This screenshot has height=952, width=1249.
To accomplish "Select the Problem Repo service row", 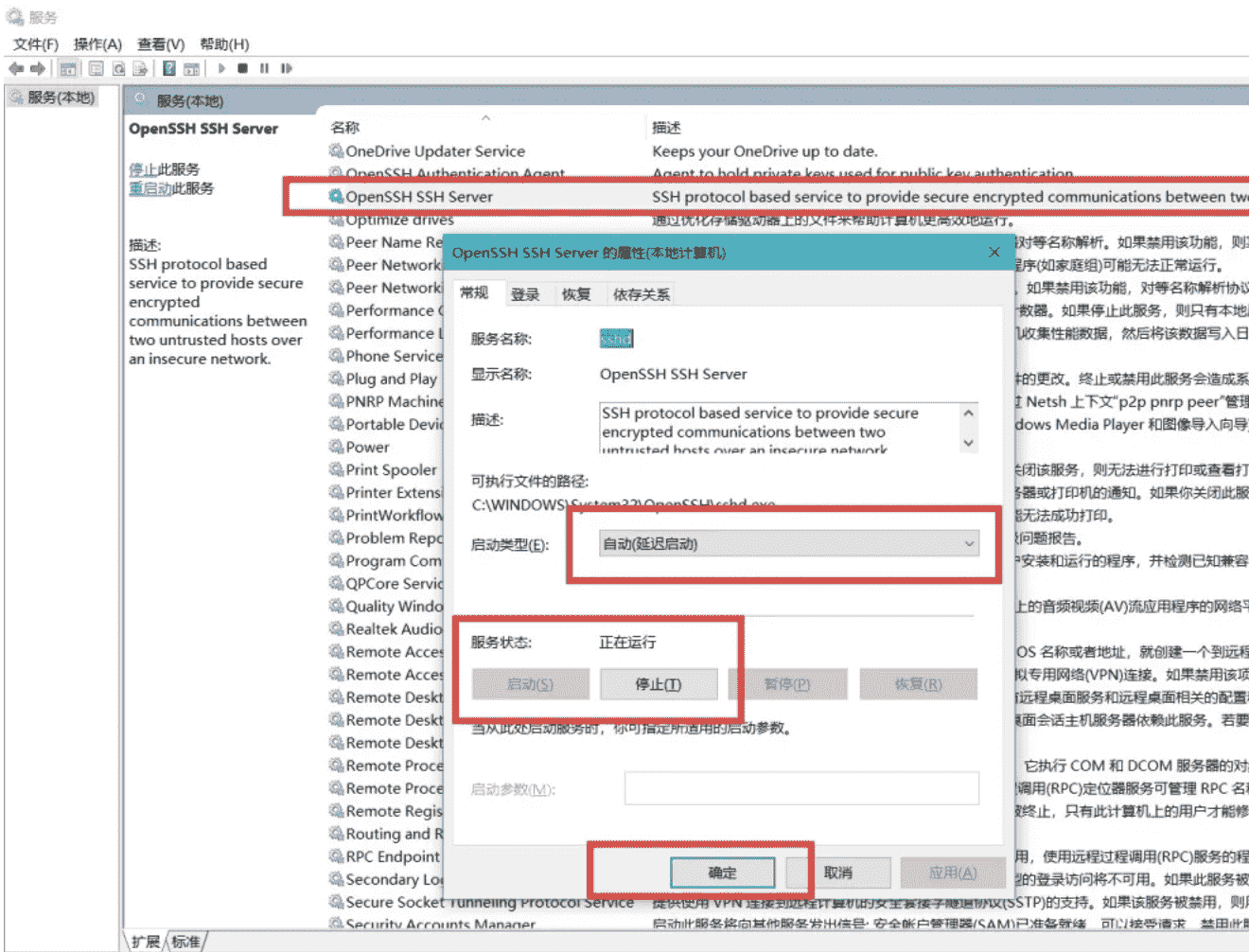I will [386, 538].
